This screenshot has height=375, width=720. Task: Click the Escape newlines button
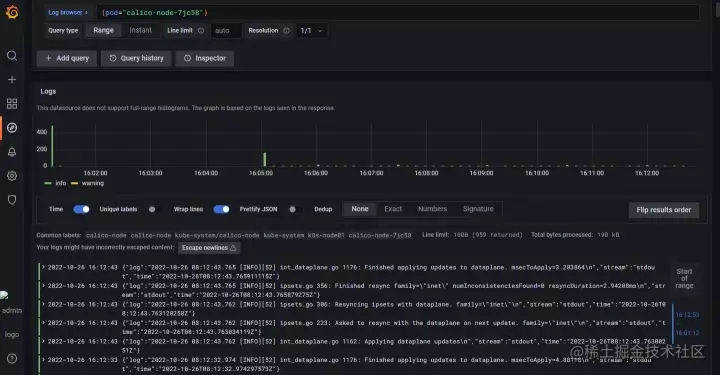coord(209,248)
